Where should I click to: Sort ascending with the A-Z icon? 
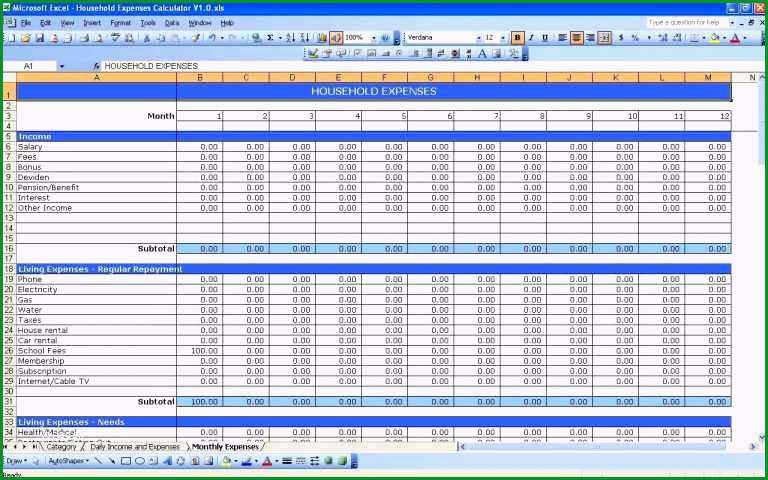click(291, 38)
